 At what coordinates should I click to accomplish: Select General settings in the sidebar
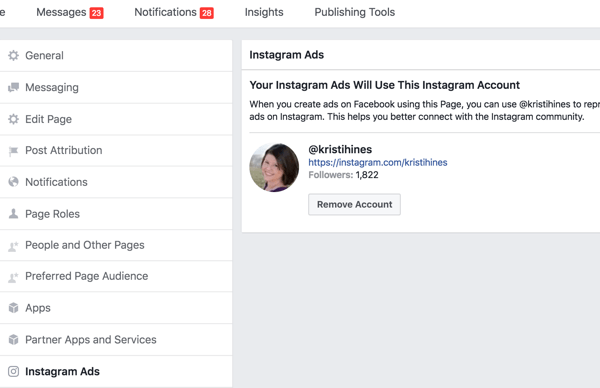pyautogui.click(x=116, y=55)
